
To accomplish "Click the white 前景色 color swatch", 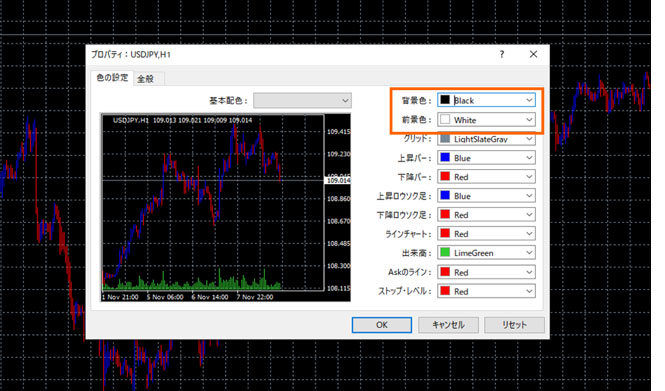I will point(445,120).
